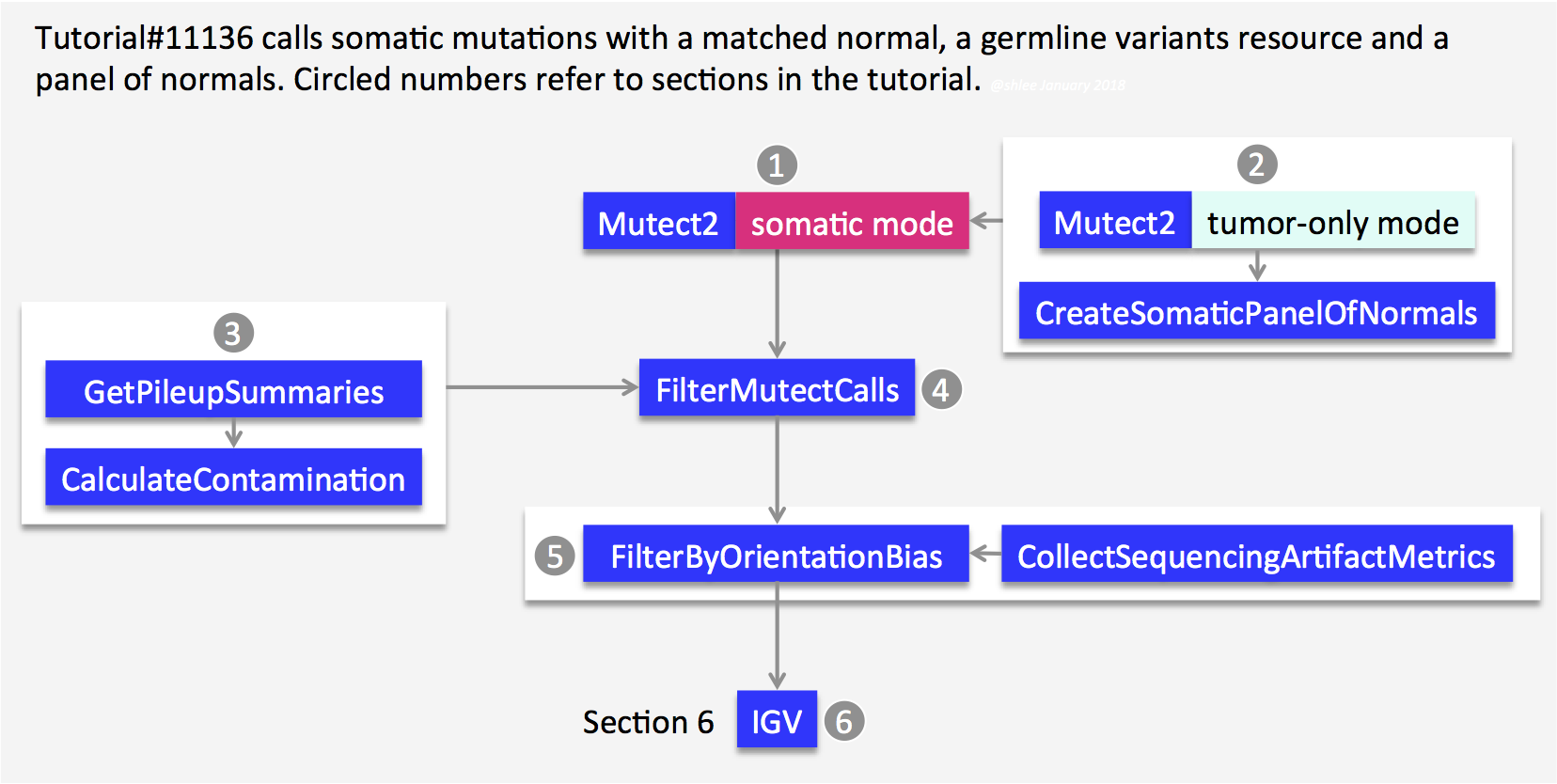The height and width of the screenshot is (784, 1557).
Task: Click the circled number 2 badge
Action: [x=1256, y=165]
